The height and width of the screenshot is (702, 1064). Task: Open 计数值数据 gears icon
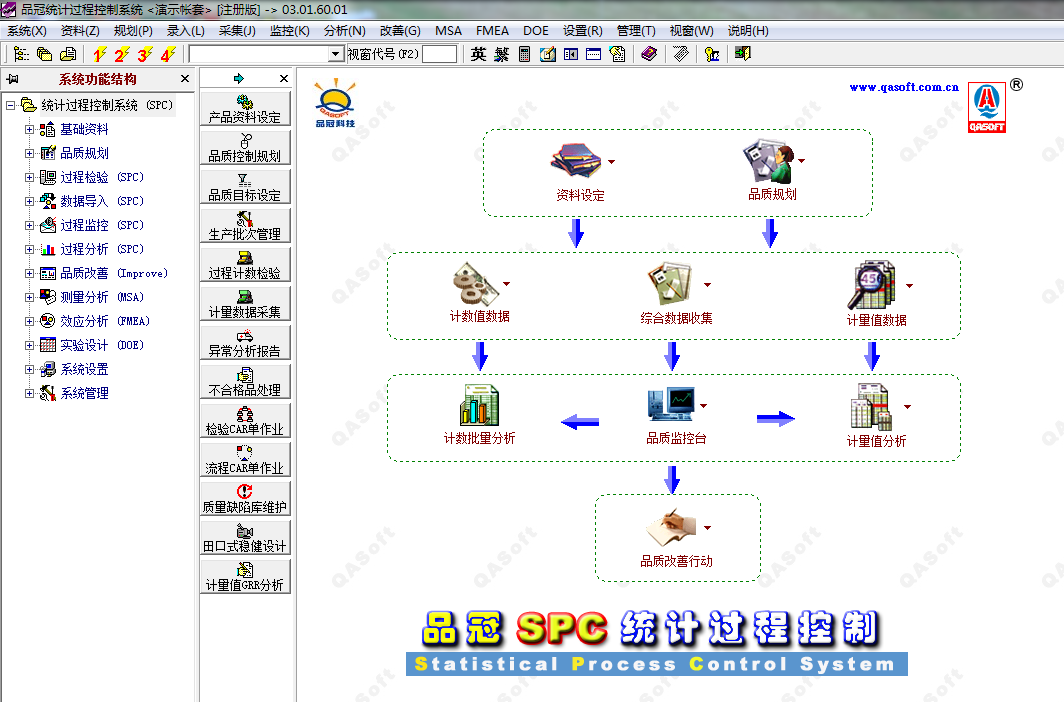pyautogui.click(x=476, y=284)
